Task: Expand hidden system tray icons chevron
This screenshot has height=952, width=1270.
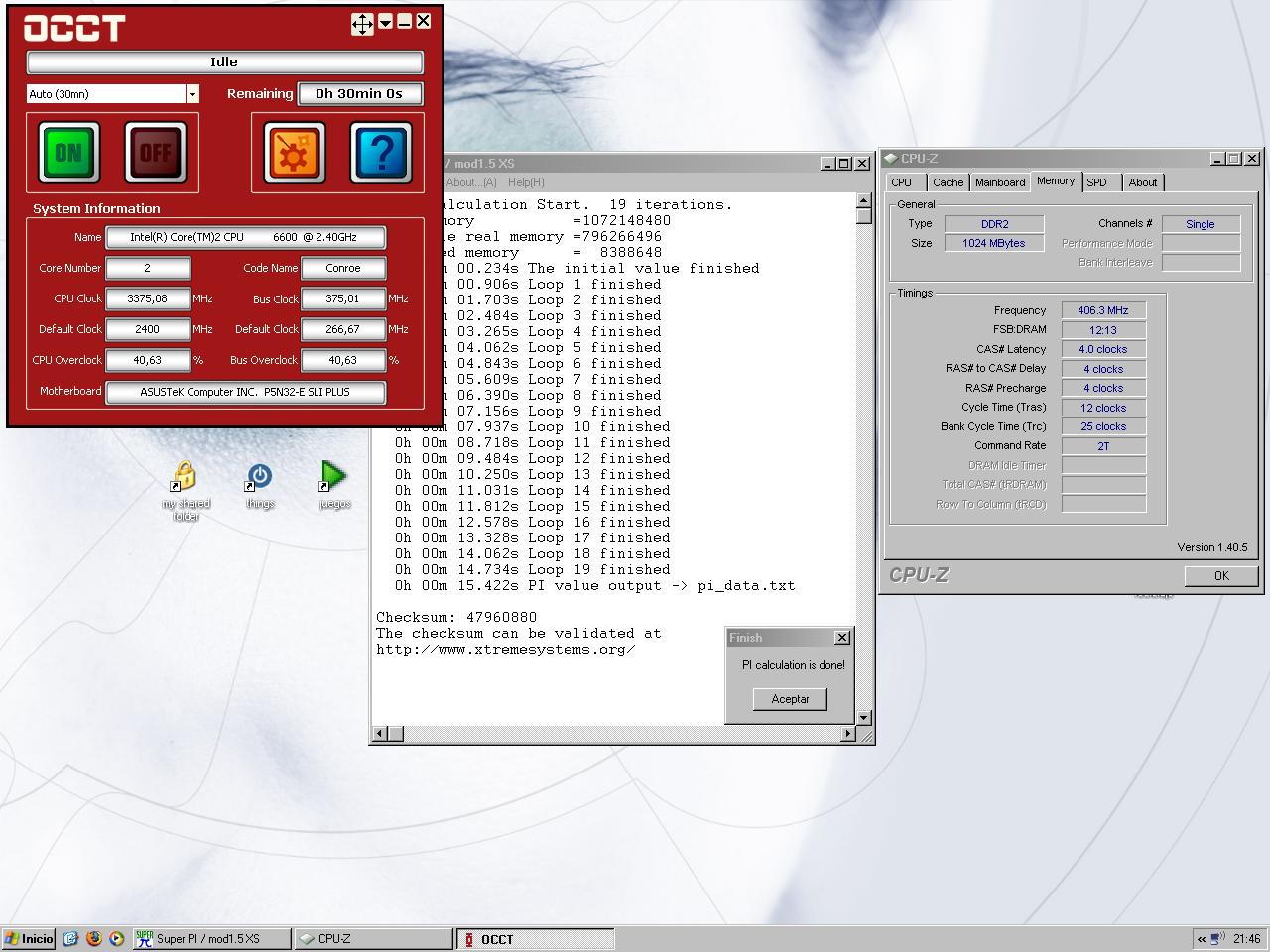Action: point(1202,939)
